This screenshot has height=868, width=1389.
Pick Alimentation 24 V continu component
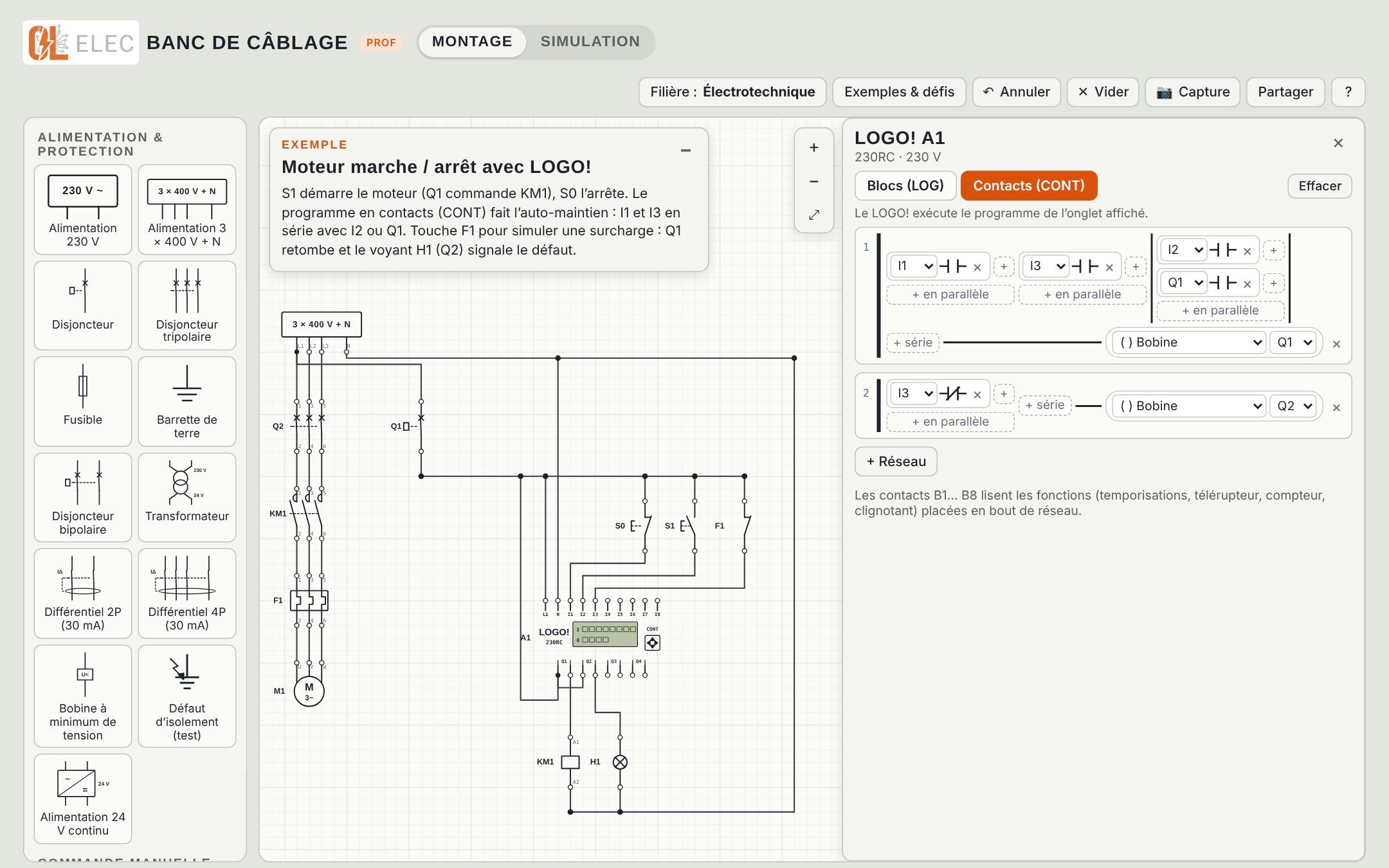click(x=82, y=799)
